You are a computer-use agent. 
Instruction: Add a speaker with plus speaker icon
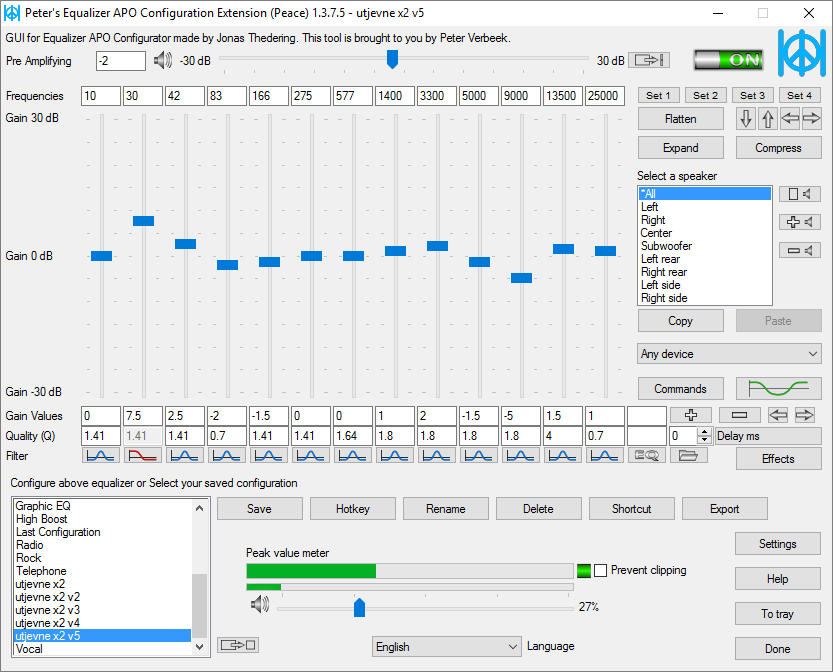pos(800,222)
